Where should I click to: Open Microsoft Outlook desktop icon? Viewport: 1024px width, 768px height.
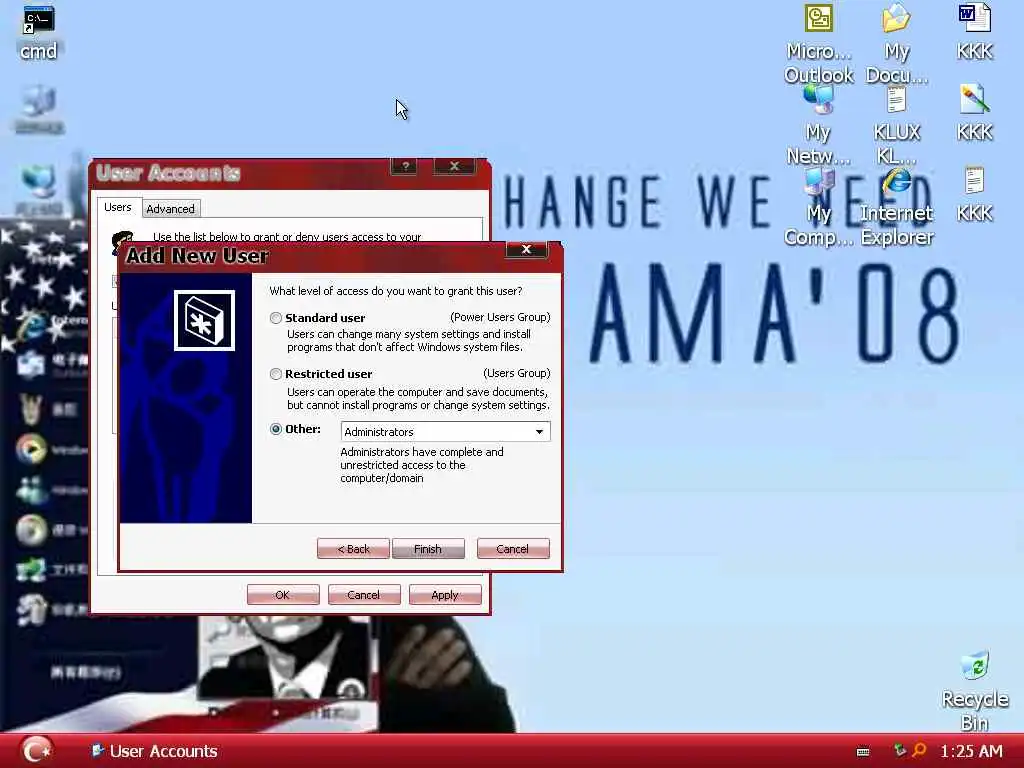coord(818,44)
